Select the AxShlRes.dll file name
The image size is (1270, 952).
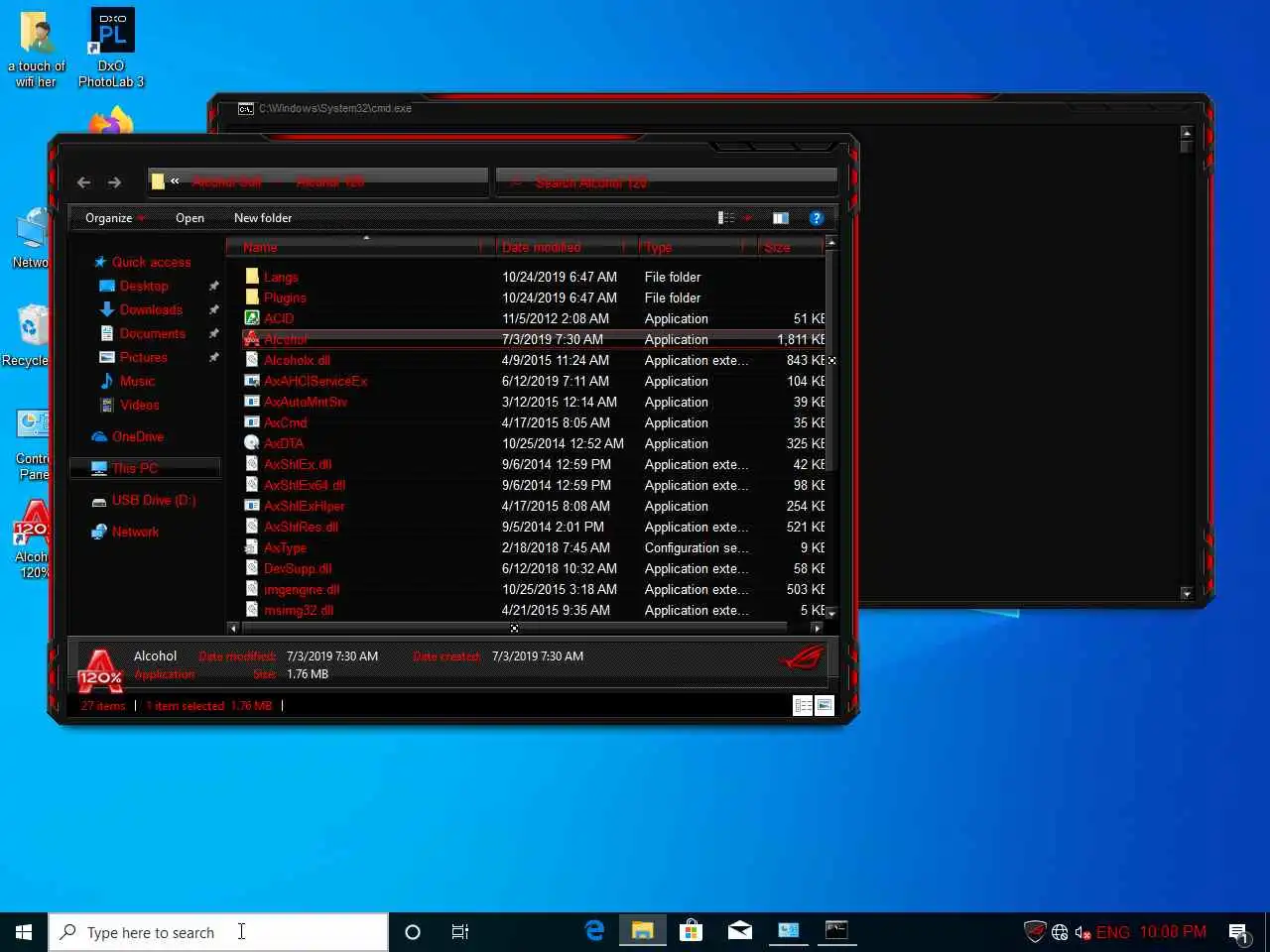[x=301, y=527]
